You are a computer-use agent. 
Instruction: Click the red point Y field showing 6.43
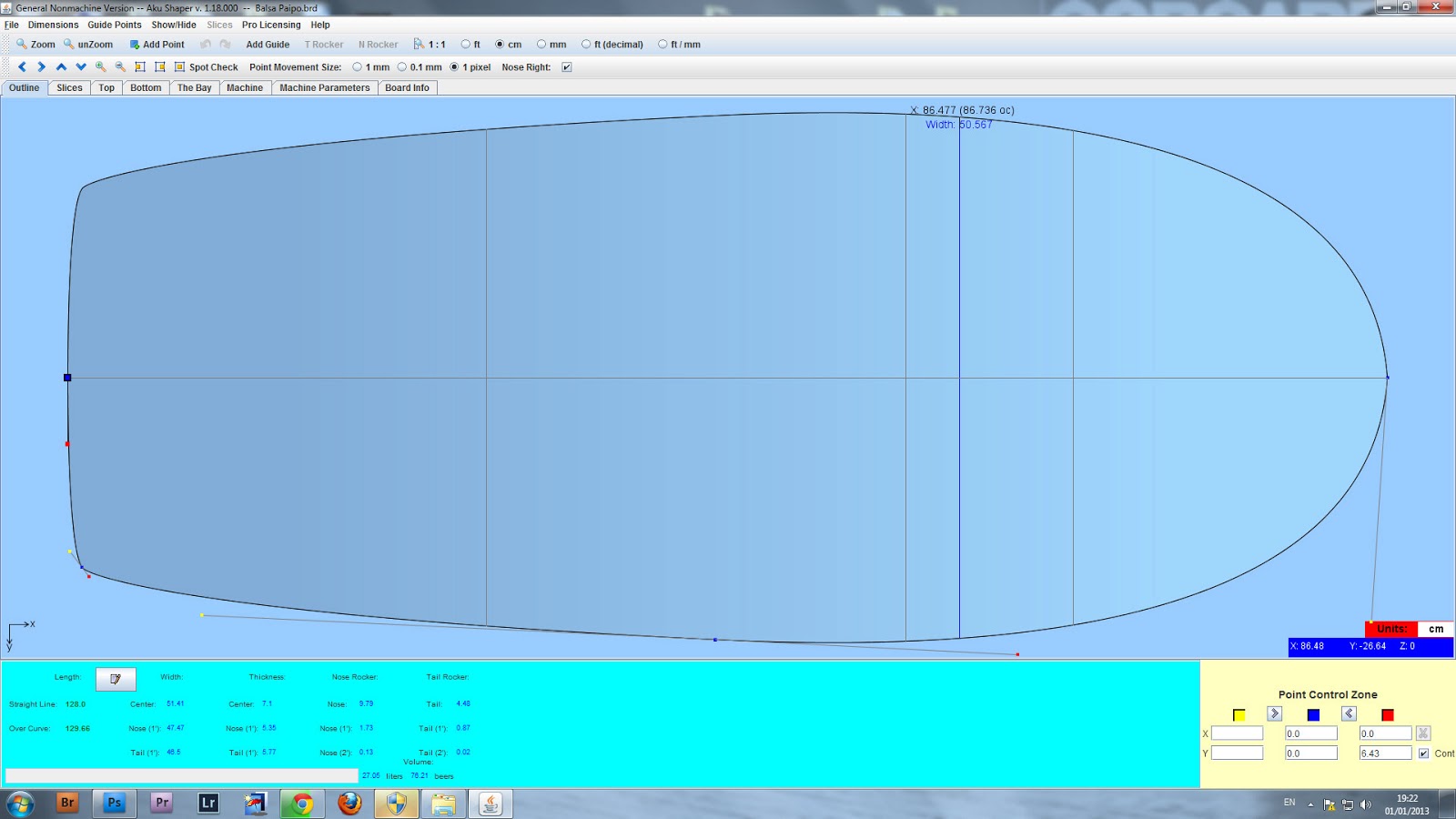(x=1385, y=753)
